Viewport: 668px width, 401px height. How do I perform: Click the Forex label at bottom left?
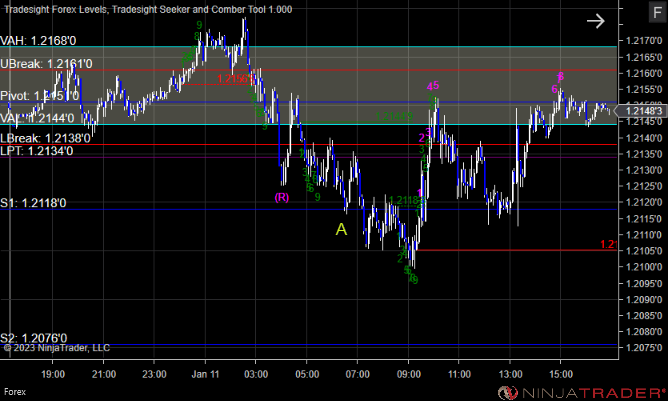pos(15,392)
